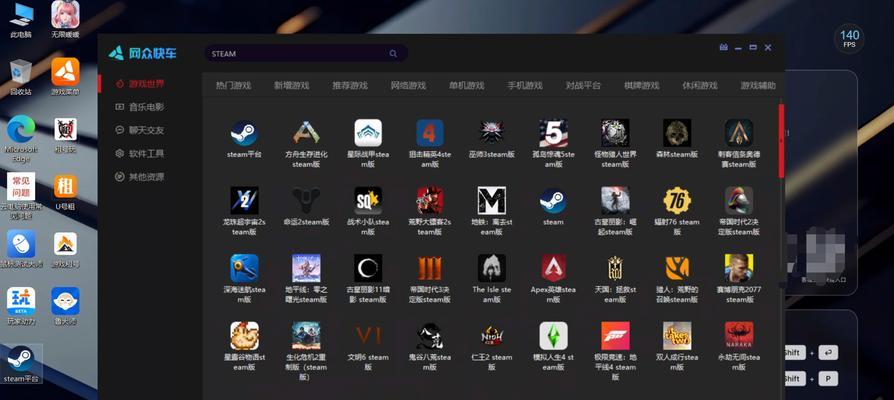Open 赛博朋克2077 steam版 icon
The image size is (894, 400).
pos(739,268)
